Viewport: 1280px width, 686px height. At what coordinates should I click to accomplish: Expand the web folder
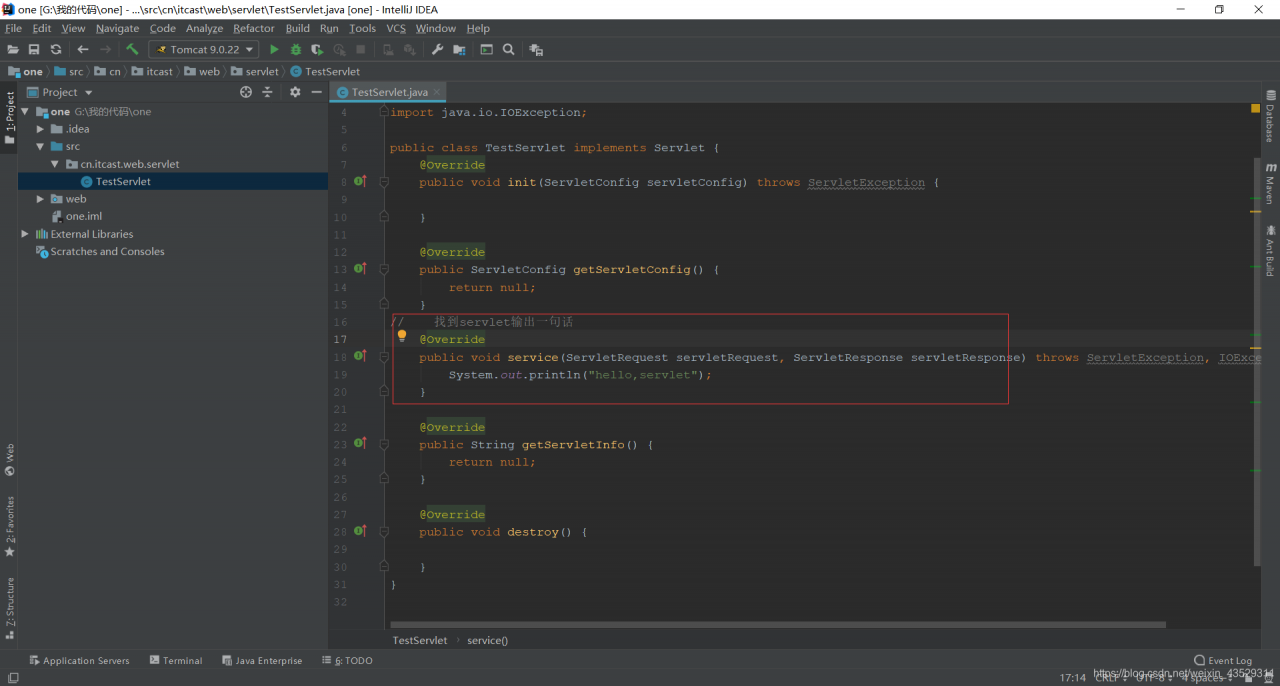click(x=40, y=199)
